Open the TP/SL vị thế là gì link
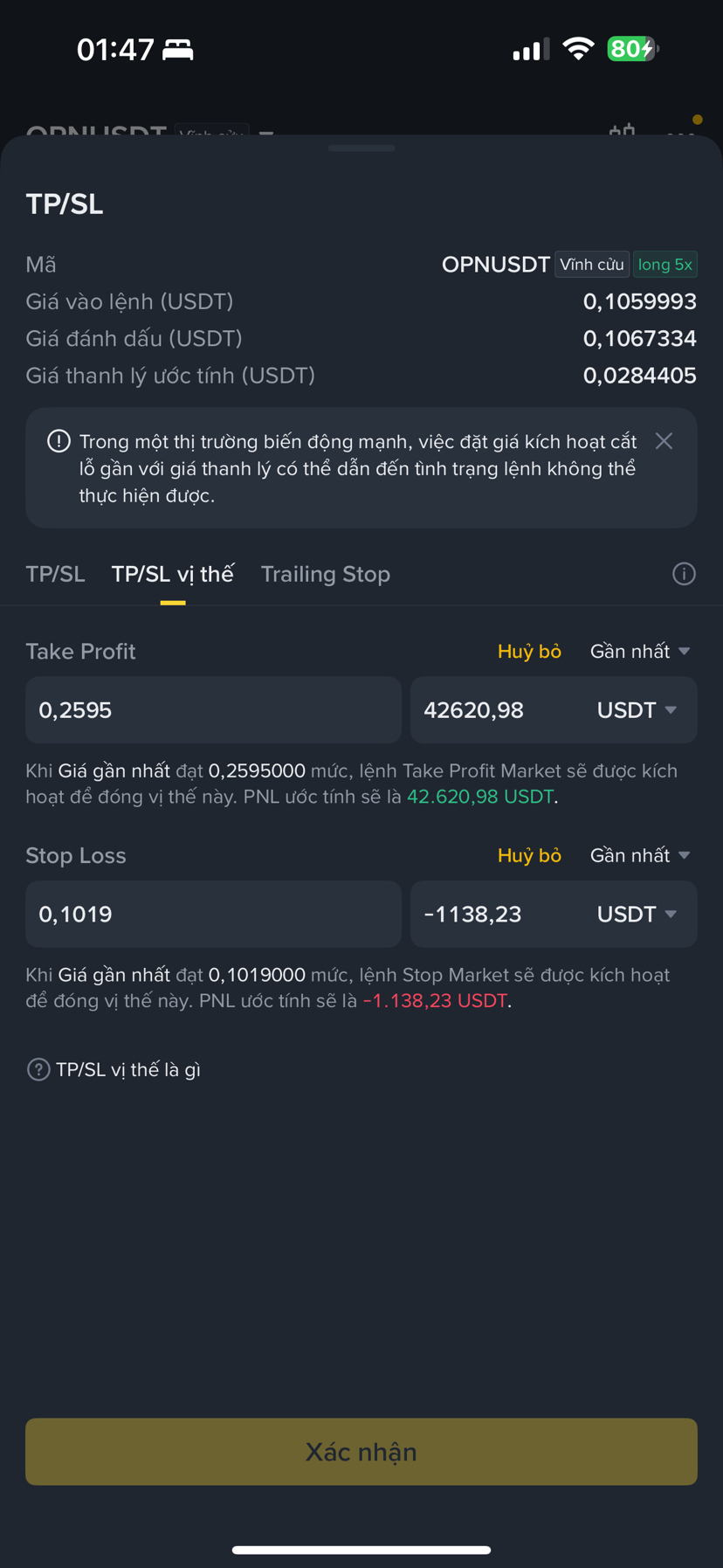The width and height of the screenshot is (723, 1568). click(128, 1069)
